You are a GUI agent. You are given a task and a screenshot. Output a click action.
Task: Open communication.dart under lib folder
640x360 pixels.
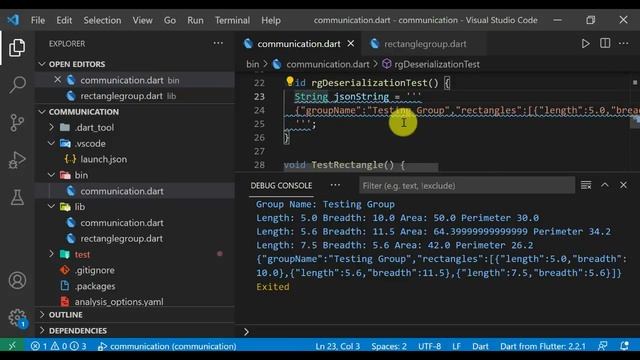coord(122,222)
